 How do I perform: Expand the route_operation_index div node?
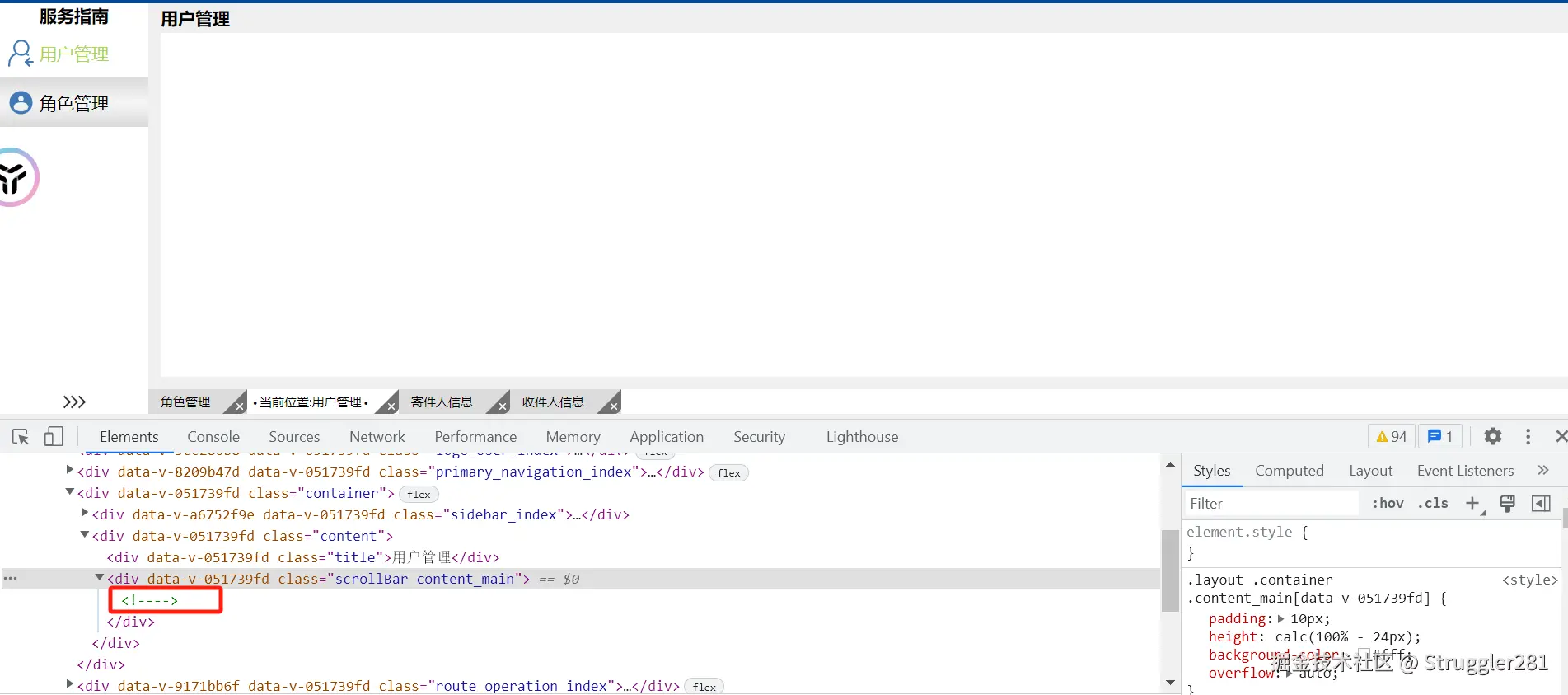[x=70, y=684]
